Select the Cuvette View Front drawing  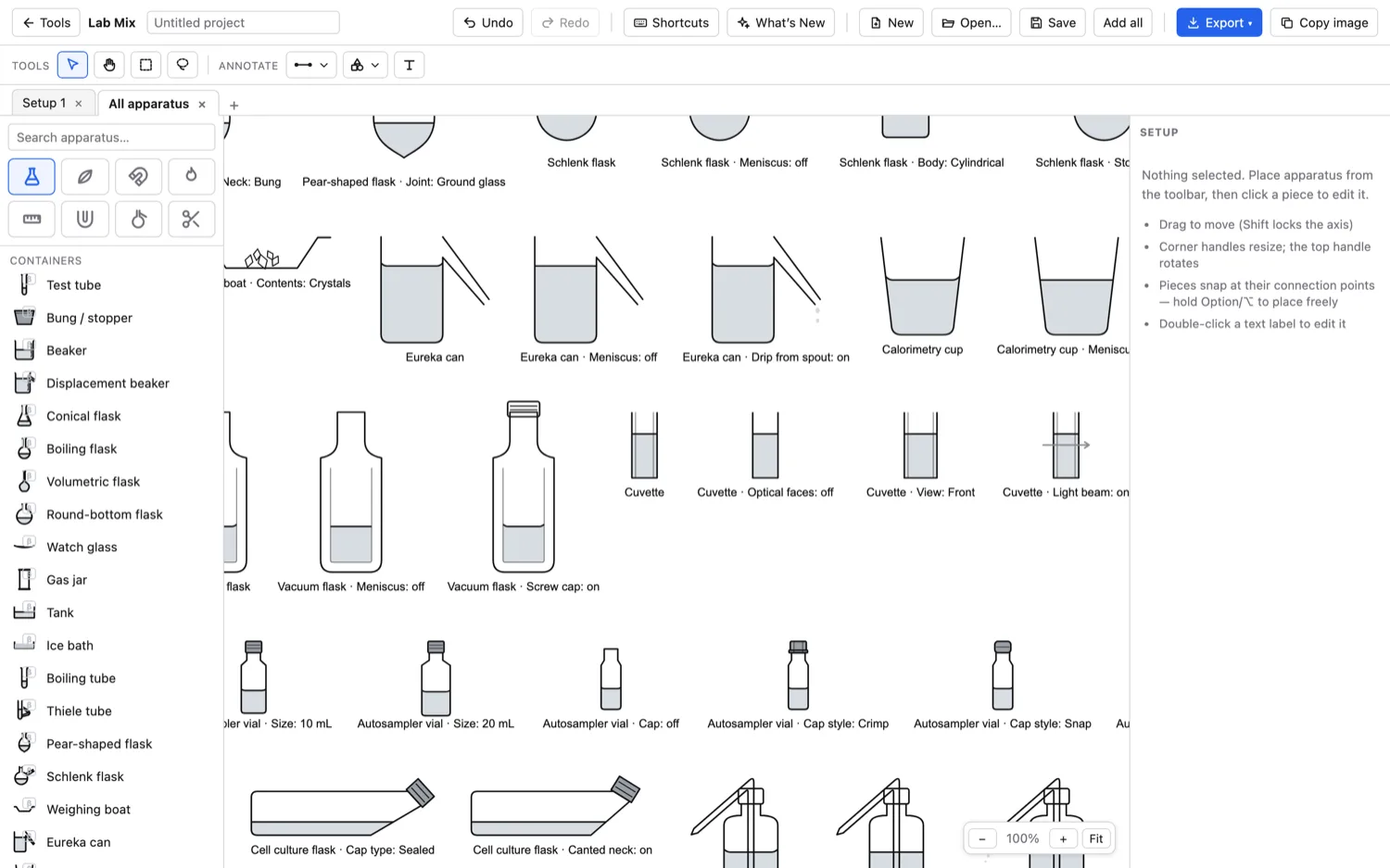tap(920, 445)
